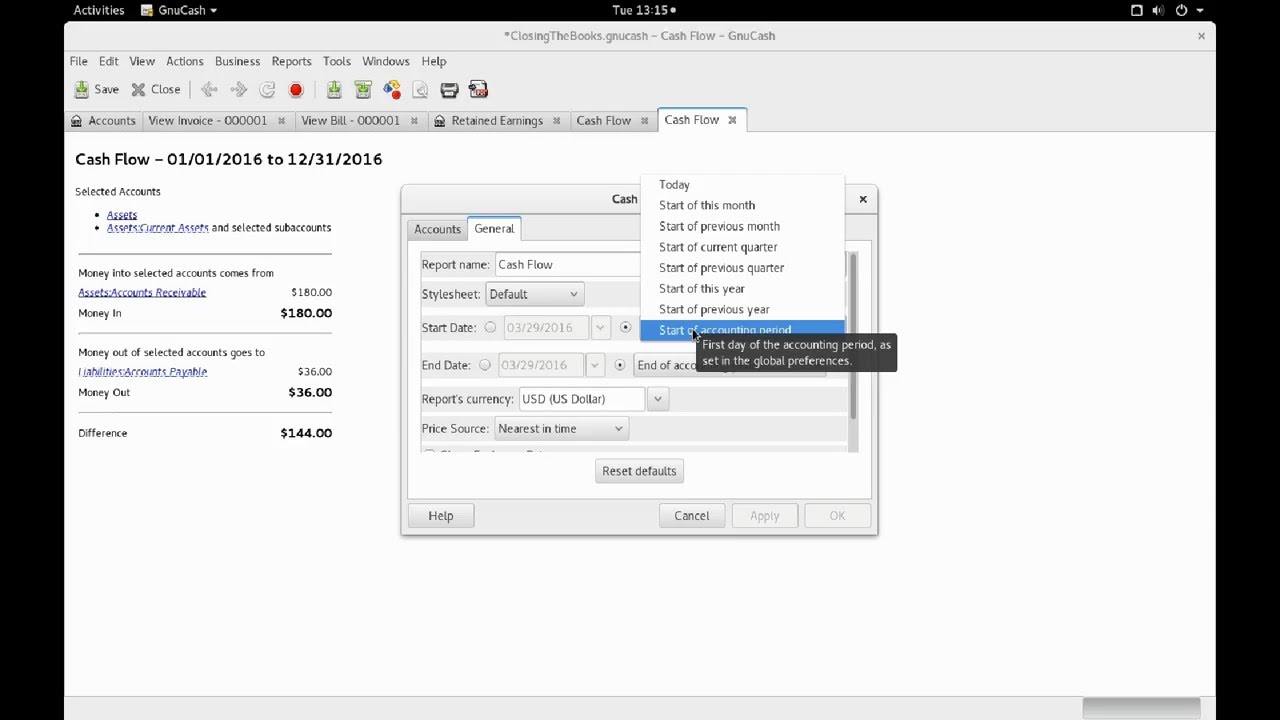Screen dimensions: 1280x720
Task: Switch to View Invoice - 000001 tab
Action: pyautogui.click(x=208, y=121)
